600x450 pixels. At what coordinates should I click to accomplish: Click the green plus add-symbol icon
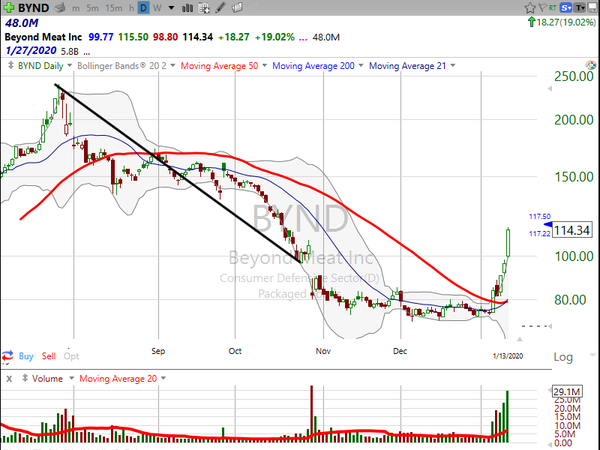tap(8, 7)
